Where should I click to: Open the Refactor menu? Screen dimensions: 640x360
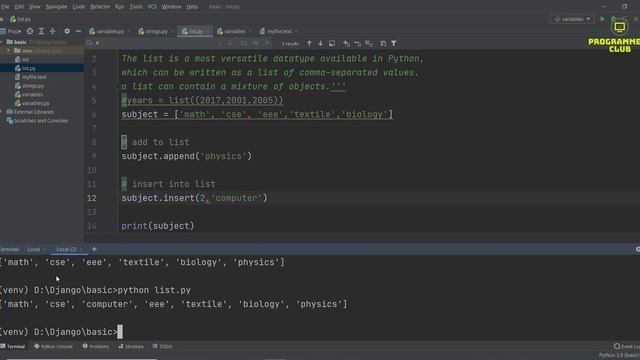coord(100,7)
